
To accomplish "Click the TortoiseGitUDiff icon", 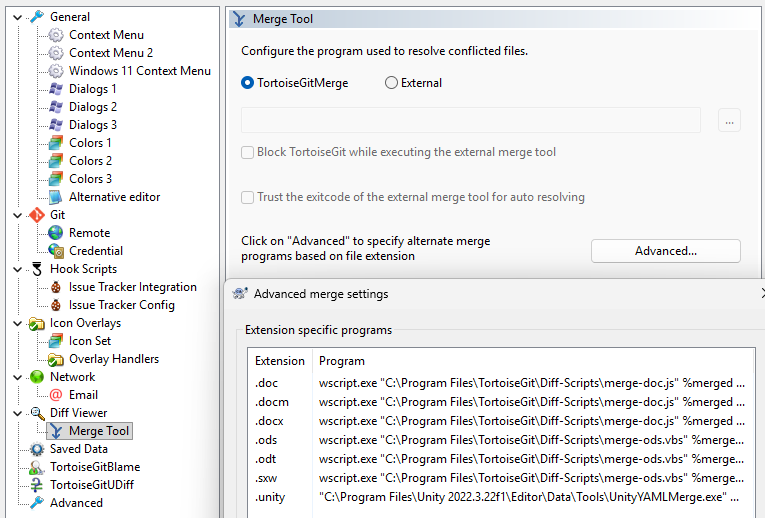I will [37, 485].
